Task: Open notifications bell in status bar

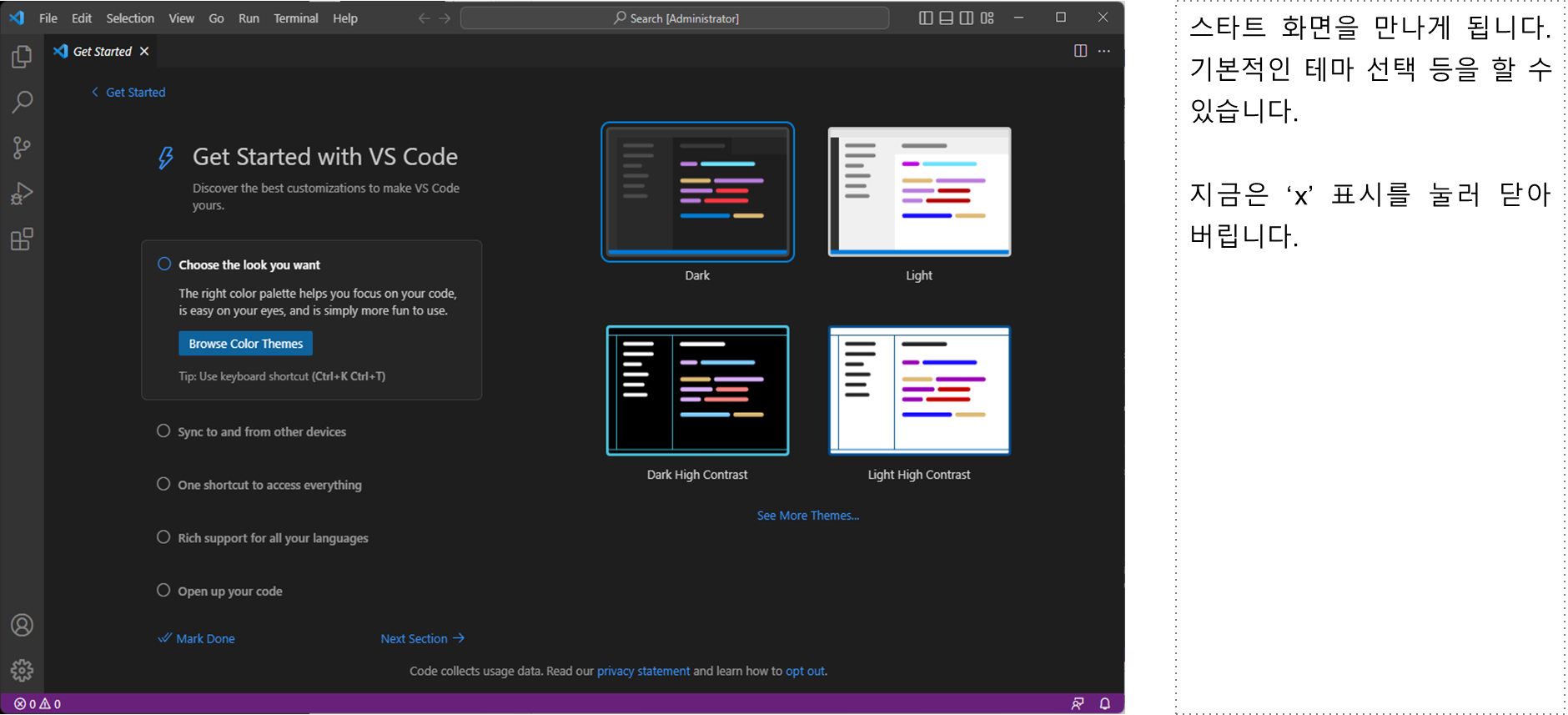Action: tap(1105, 704)
